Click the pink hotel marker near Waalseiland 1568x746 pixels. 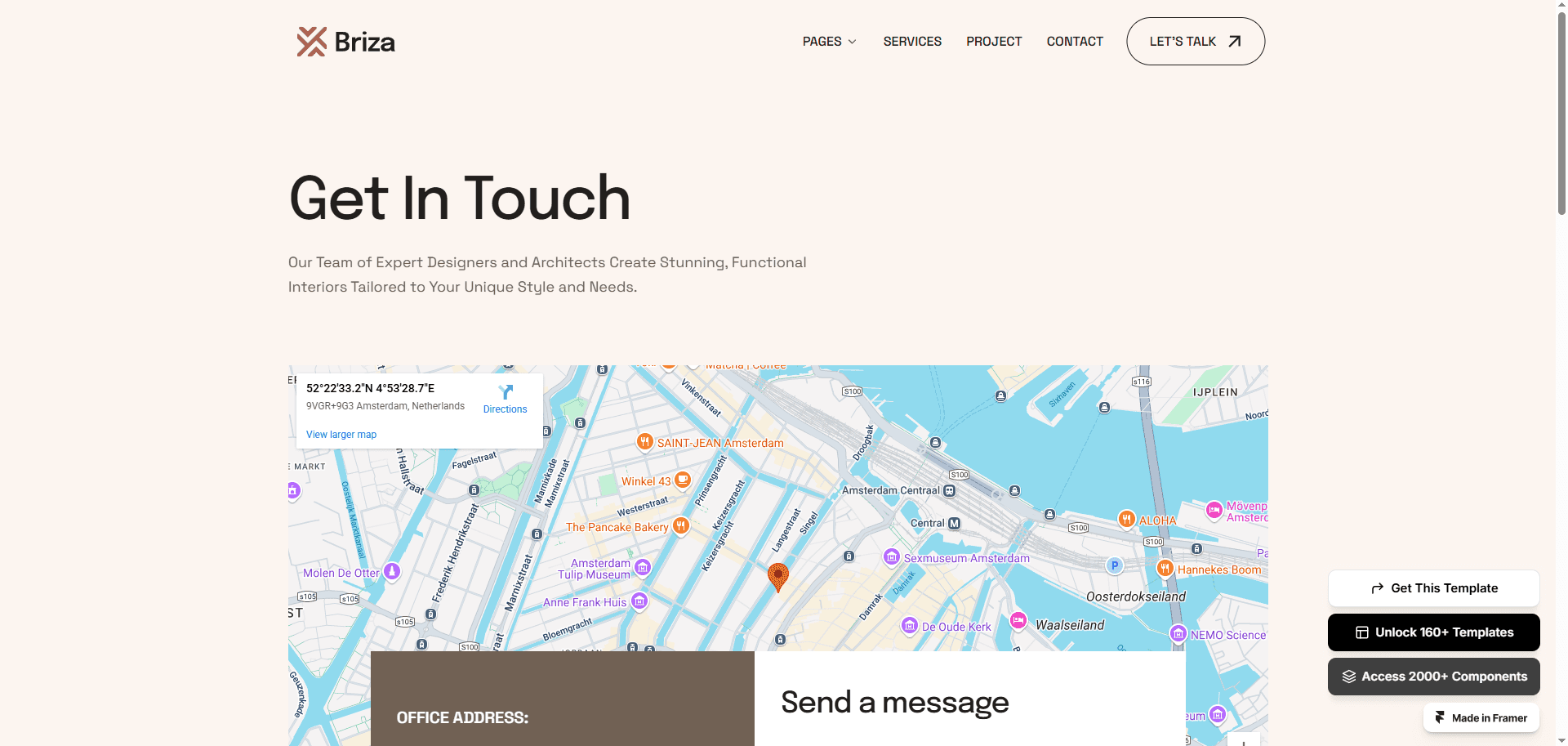pyautogui.click(x=1018, y=620)
